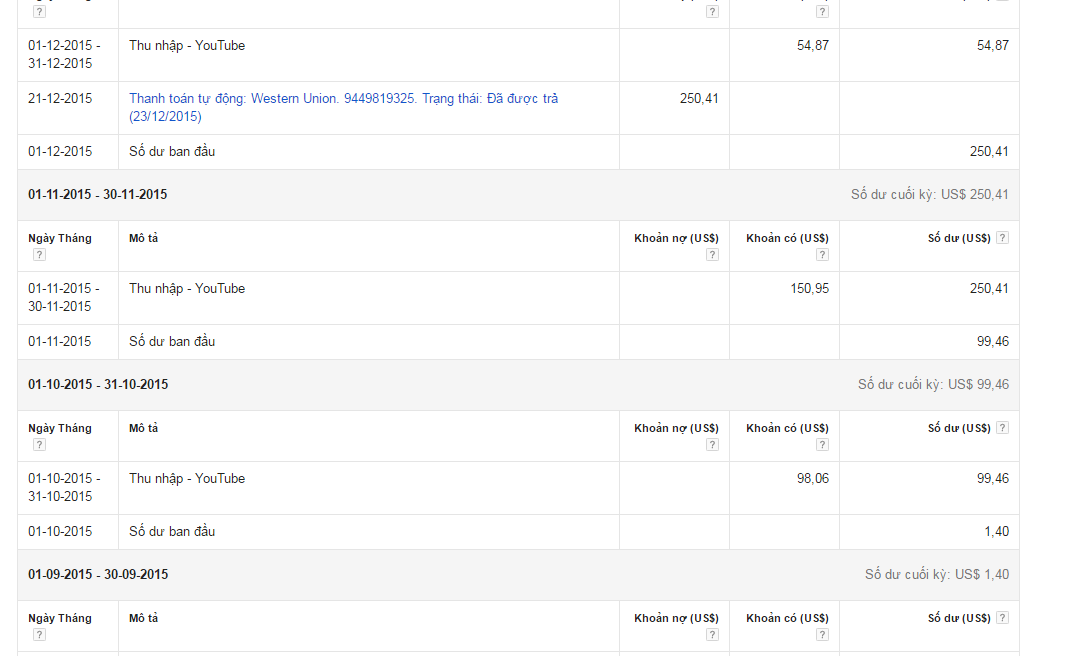
Task: Click the 01-10-2015 - 31-10-2015 period header
Action: click(x=98, y=385)
